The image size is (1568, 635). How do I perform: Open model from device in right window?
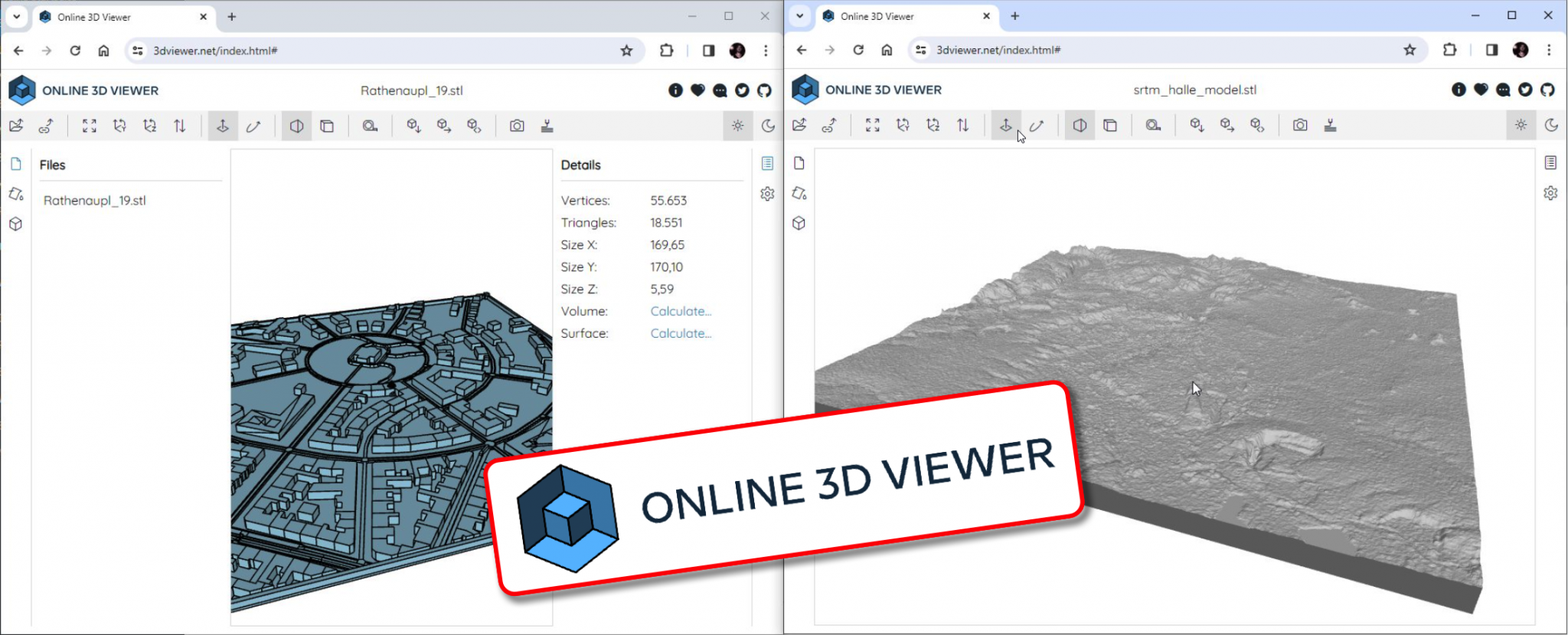[800, 125]
